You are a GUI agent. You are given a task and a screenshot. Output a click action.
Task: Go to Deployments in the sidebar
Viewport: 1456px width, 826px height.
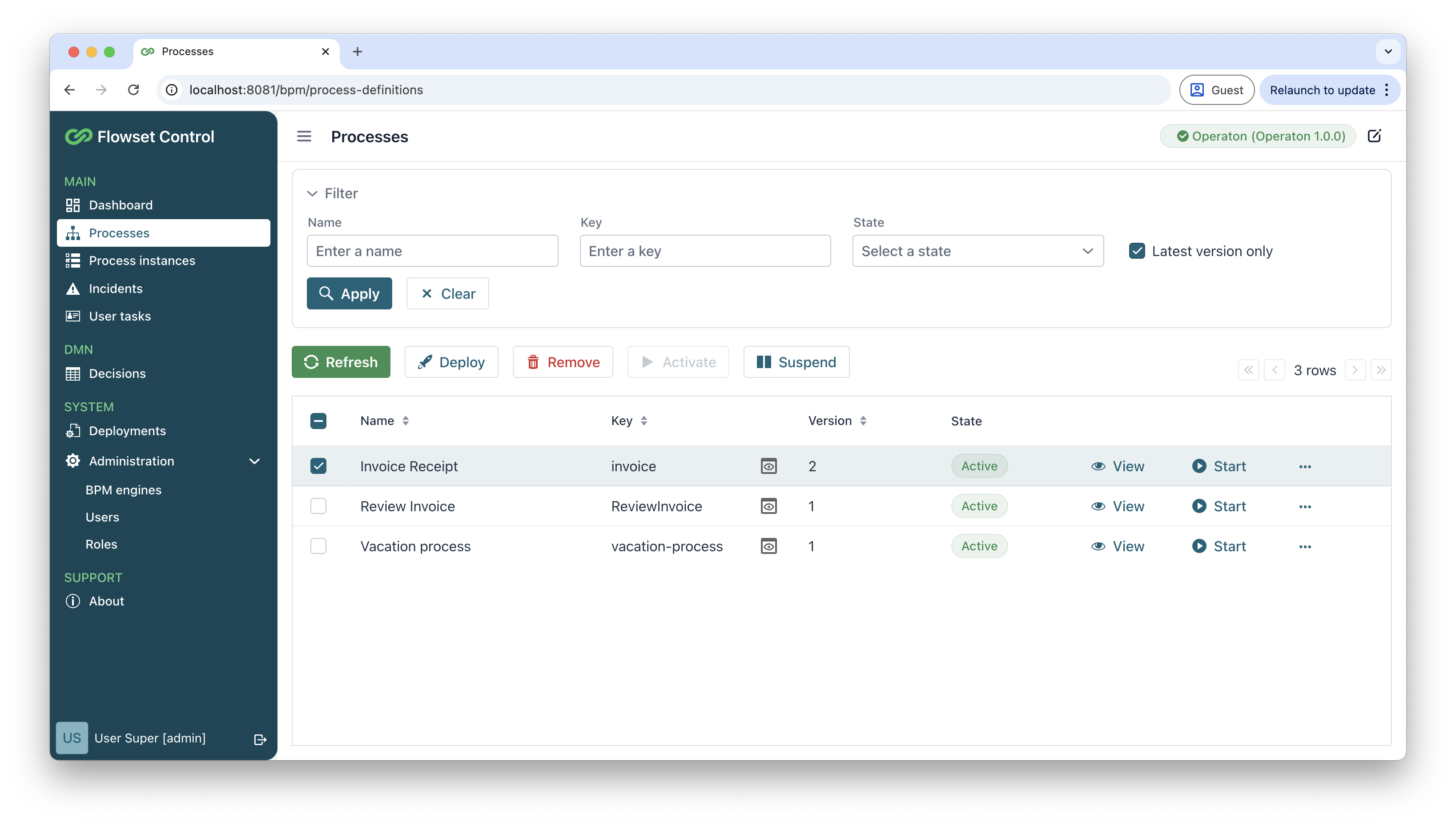pyautogui.click(x=127, y=431)
